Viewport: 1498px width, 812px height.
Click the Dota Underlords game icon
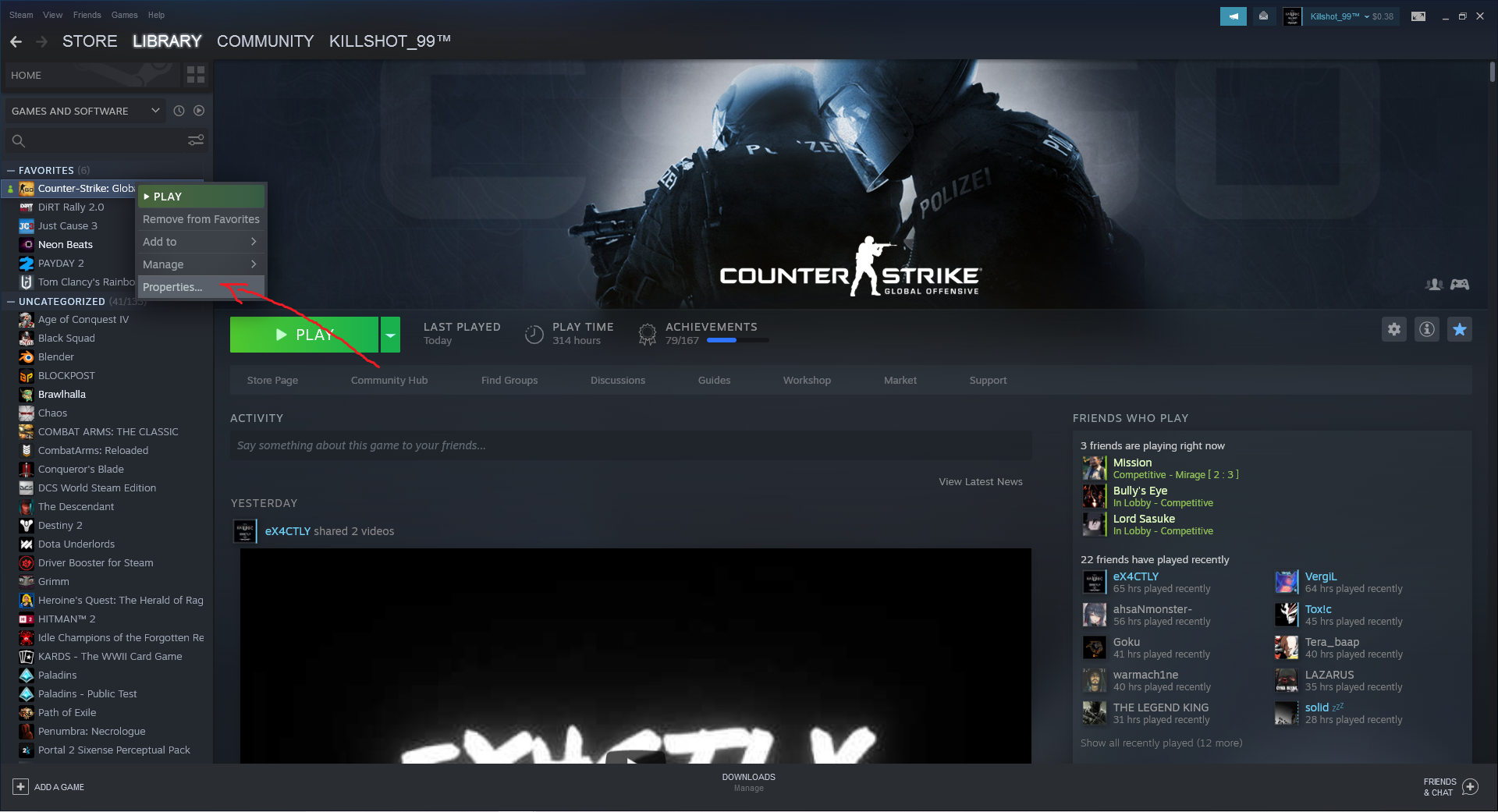pyautogui.click(x=27, y=544)
